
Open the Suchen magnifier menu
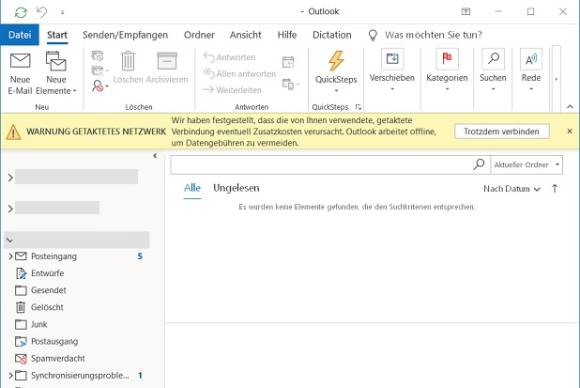(493, 70)
